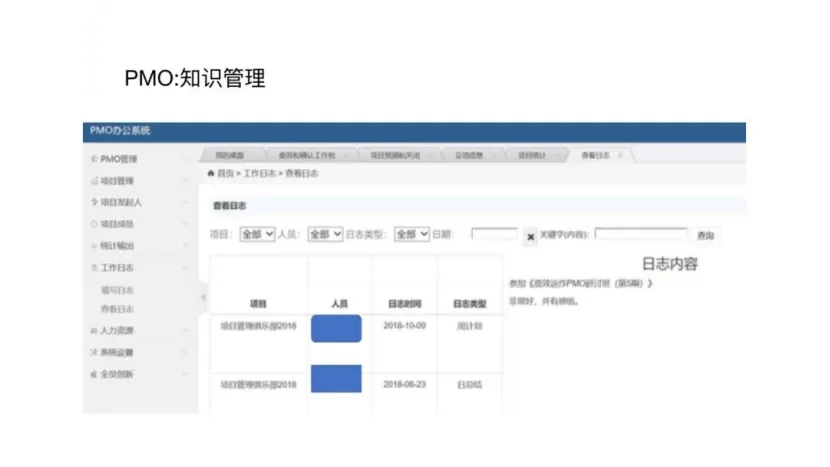Go to 首页 via breadcrumb link
This screenshot has height=467, width=830.
(225, 173)
